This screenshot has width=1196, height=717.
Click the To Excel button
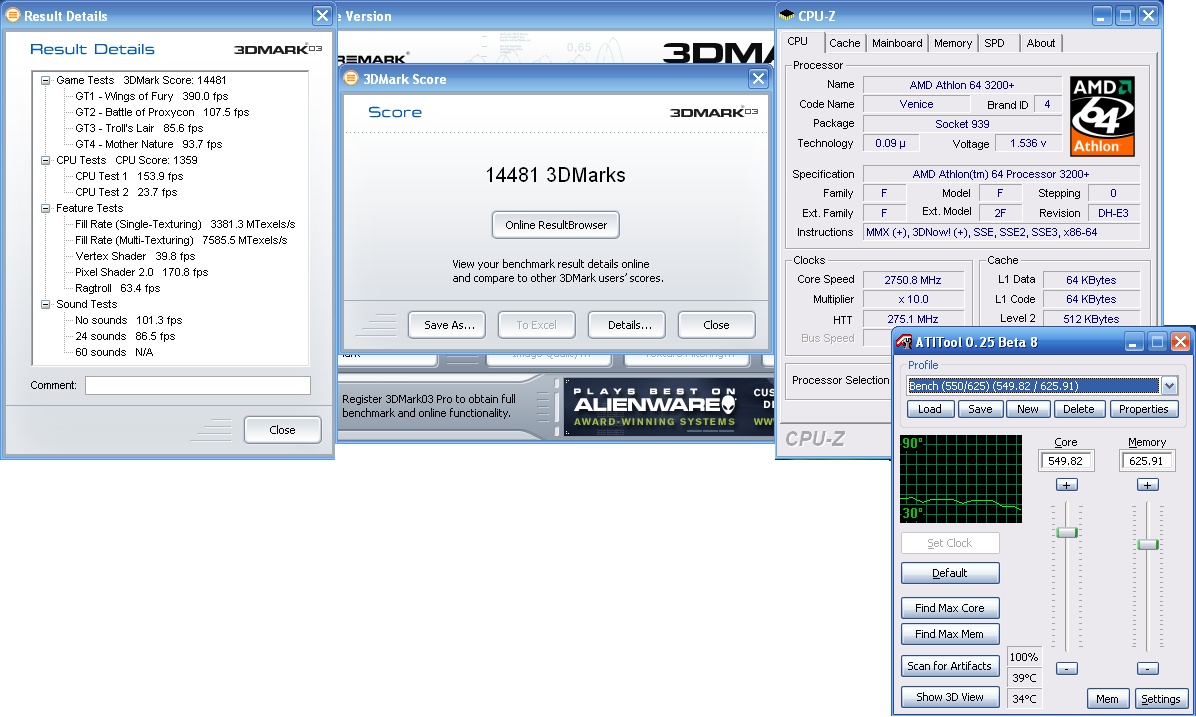tap(536, 325)
